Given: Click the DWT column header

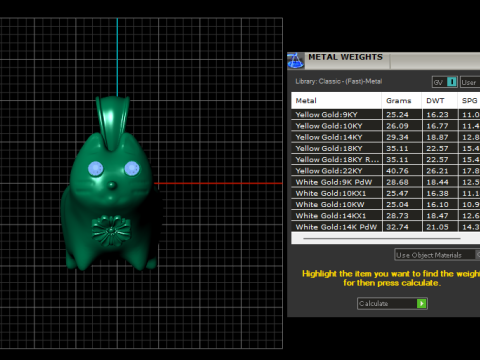Looking at the screenshot, I should (439, 101).
